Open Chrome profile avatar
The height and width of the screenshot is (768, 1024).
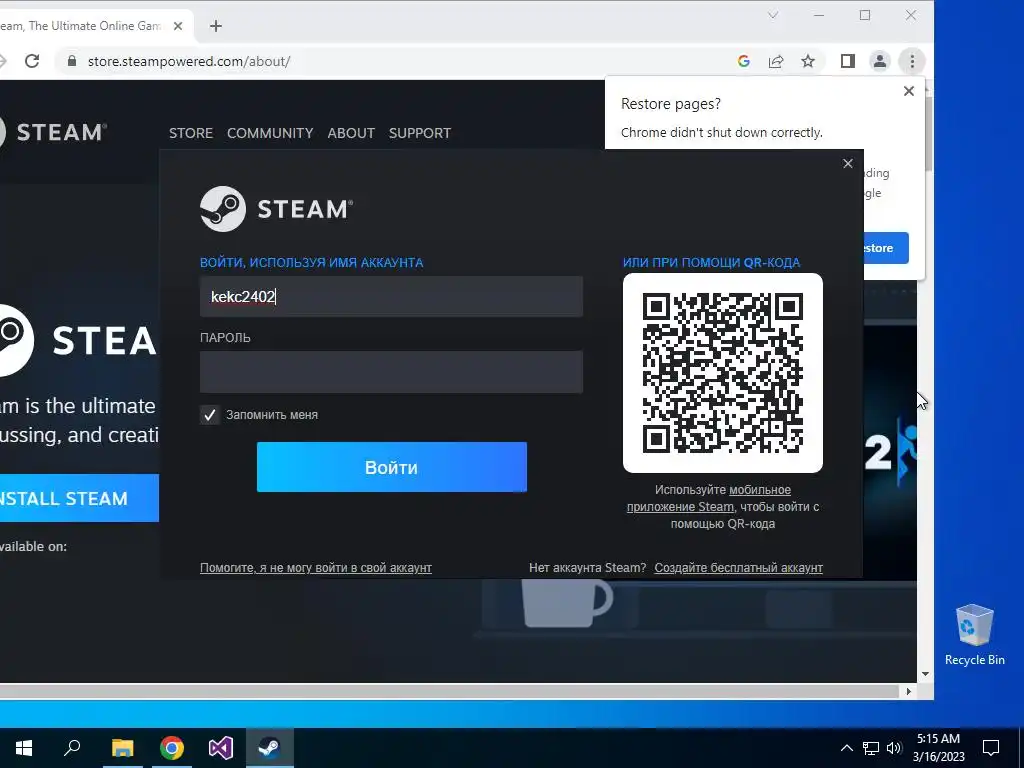pos(880,61)
